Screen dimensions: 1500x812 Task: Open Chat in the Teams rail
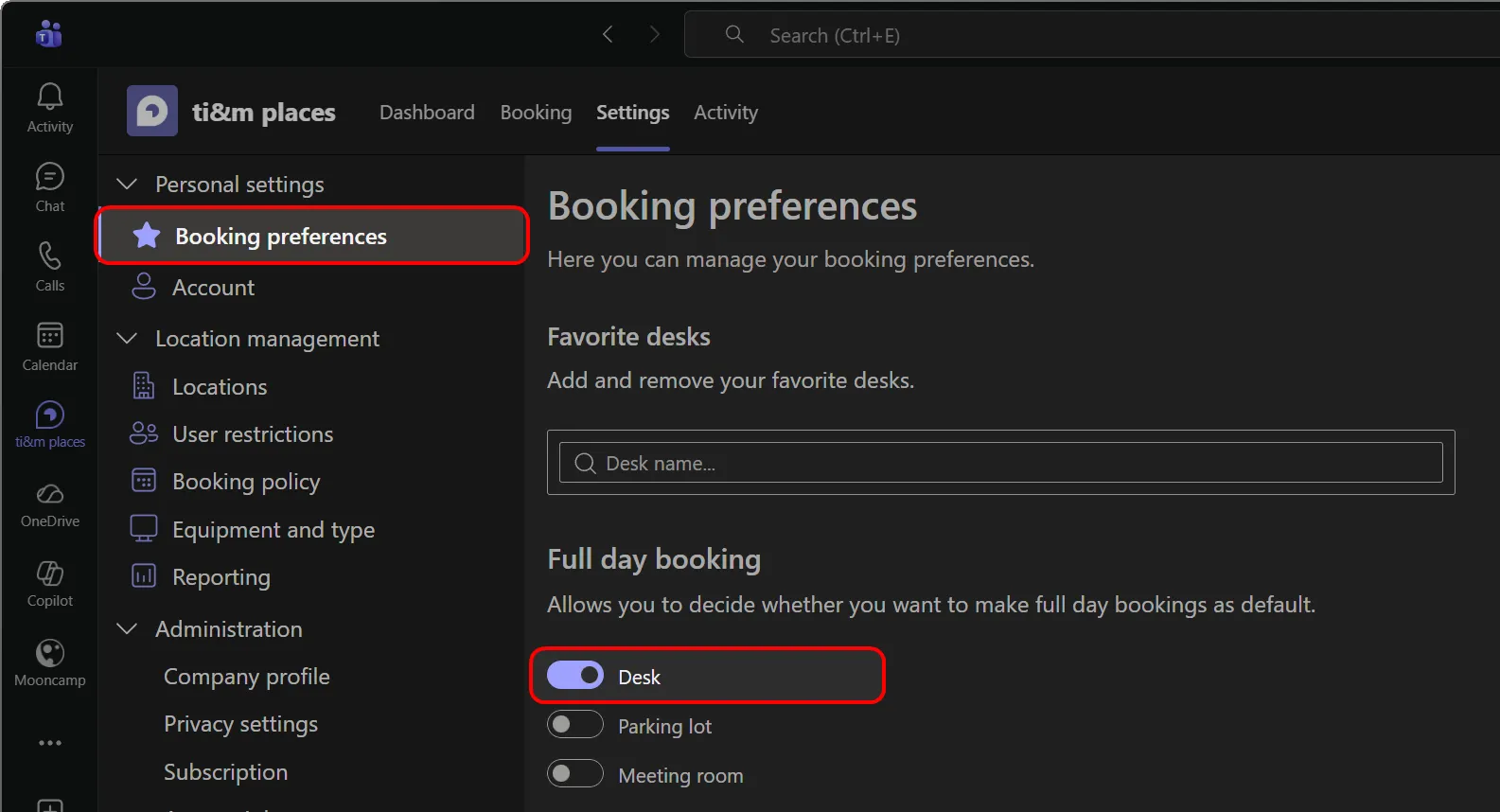point(50,187)
